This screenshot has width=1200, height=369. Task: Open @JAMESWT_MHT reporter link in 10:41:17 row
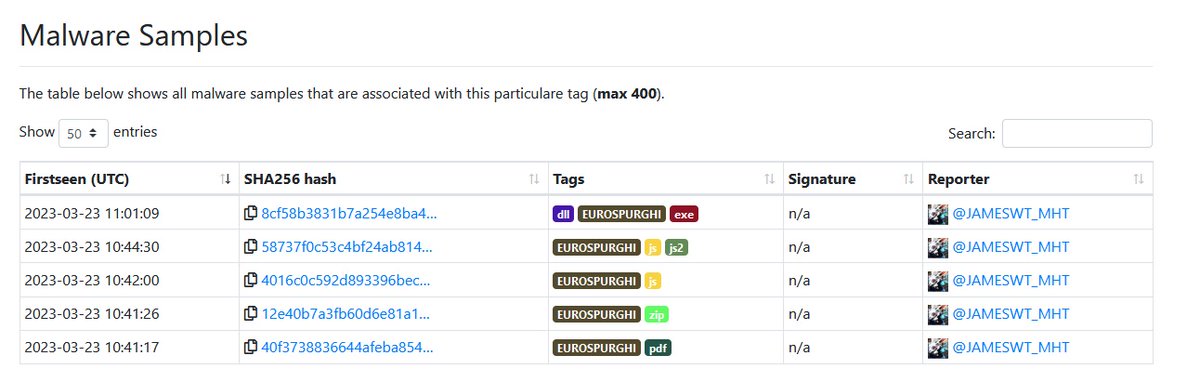pos(1010,347)
